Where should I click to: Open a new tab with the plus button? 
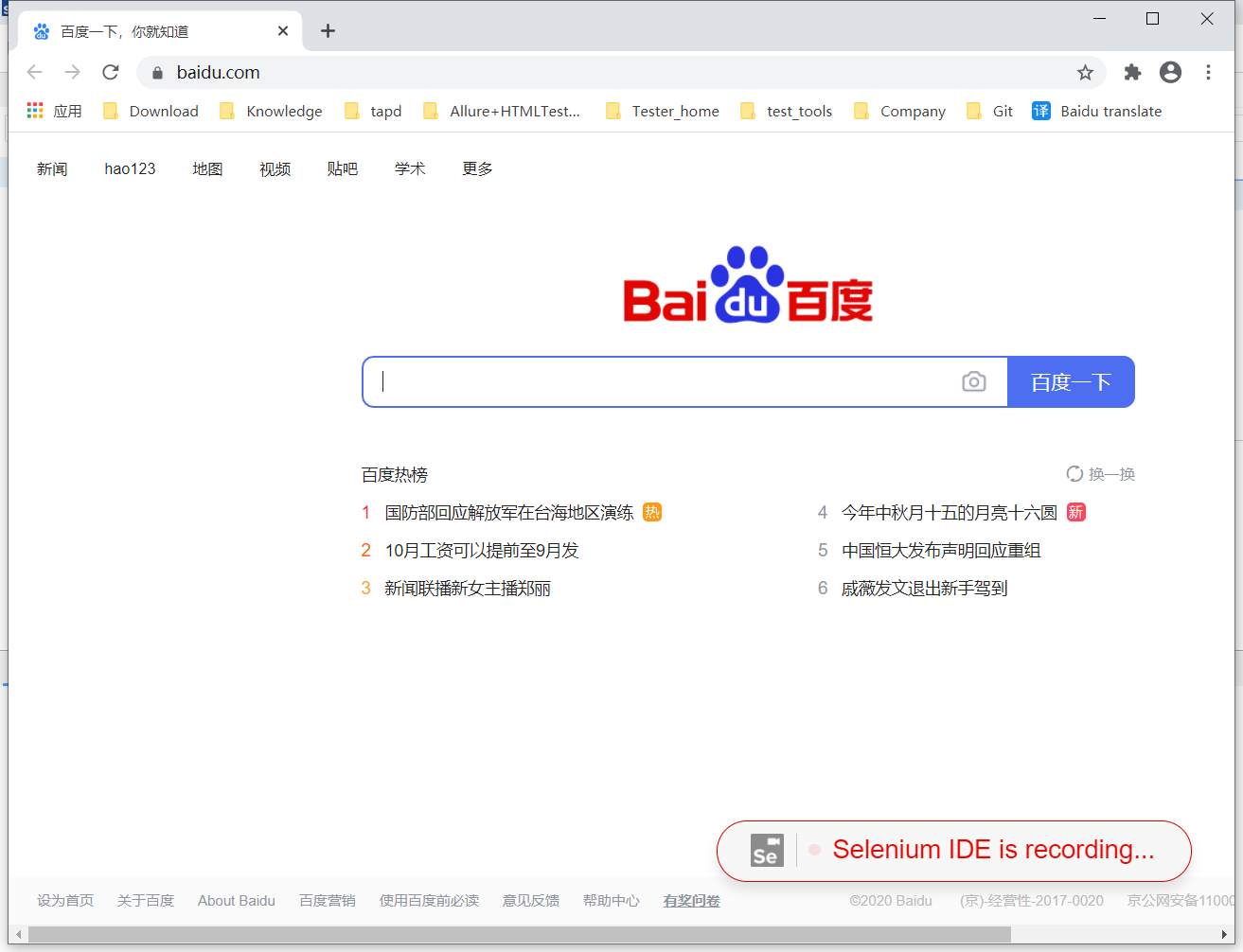[x=328, y=31]
